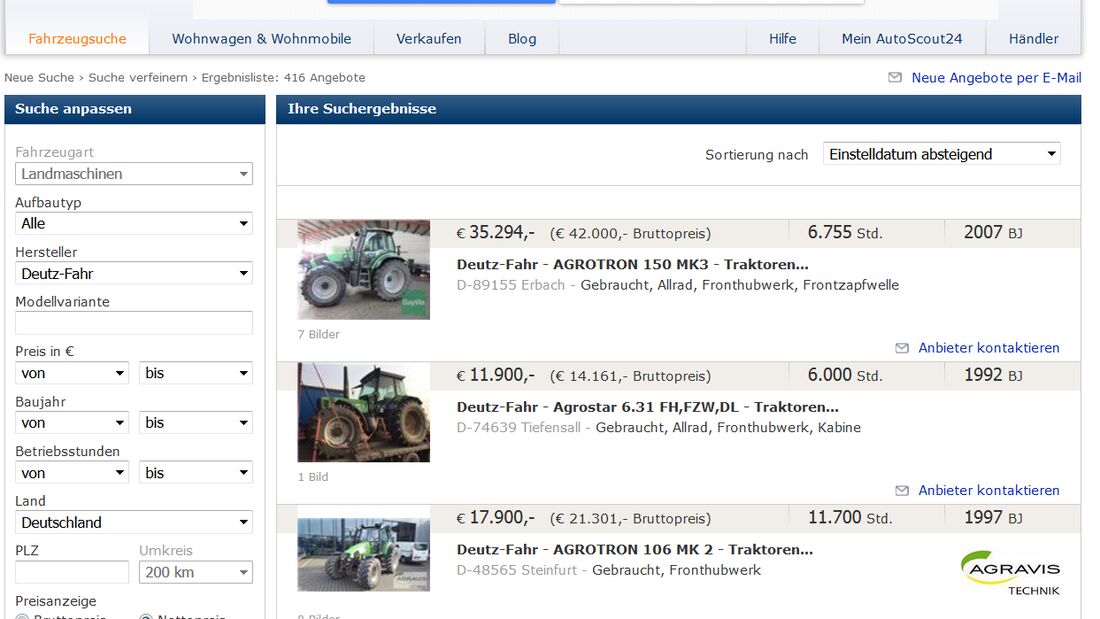Open the Land Deutschland dropdown
The width and height of the screenshot is (1100, 619).
tap(134, 522)
